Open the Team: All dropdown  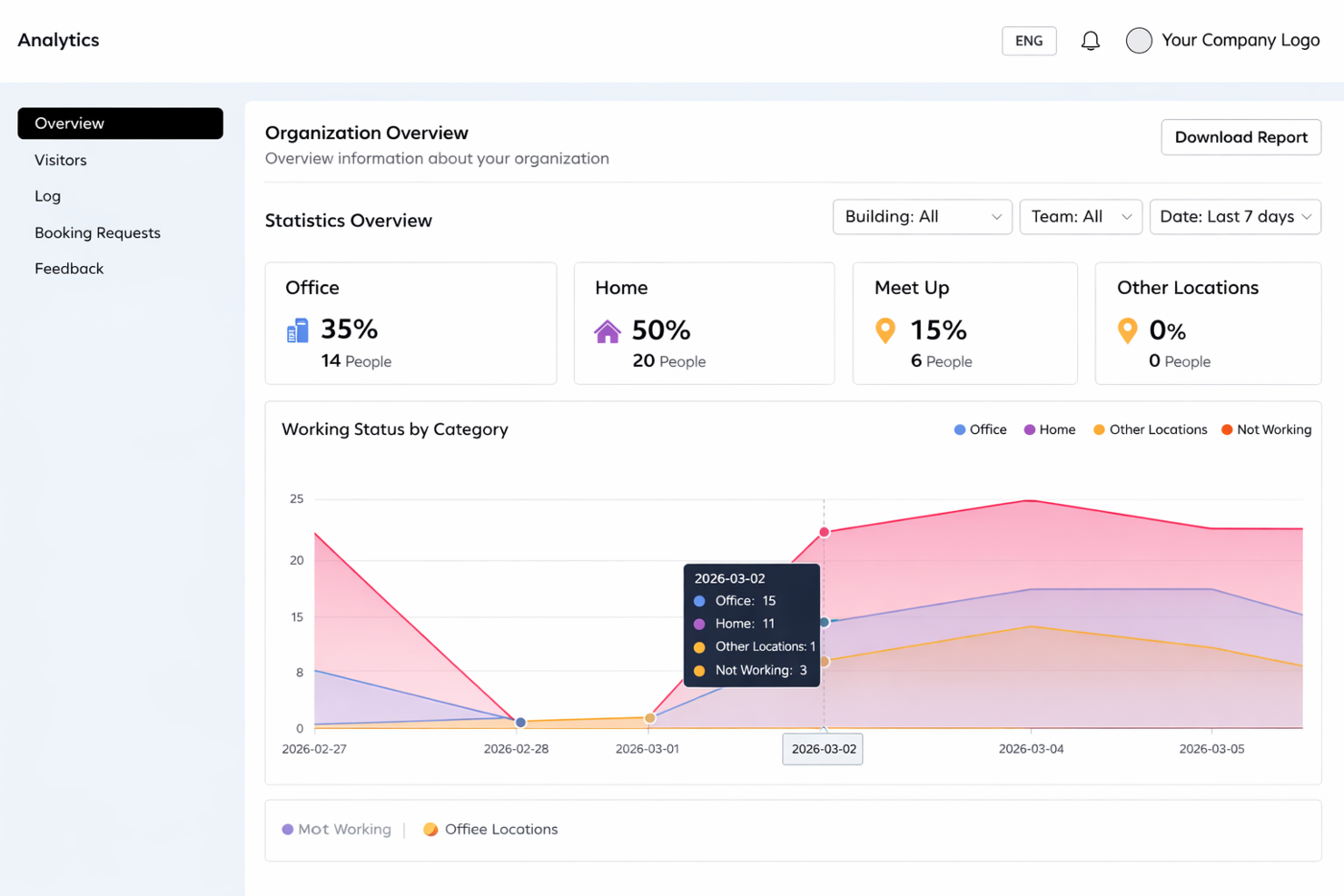[1081, 217]
